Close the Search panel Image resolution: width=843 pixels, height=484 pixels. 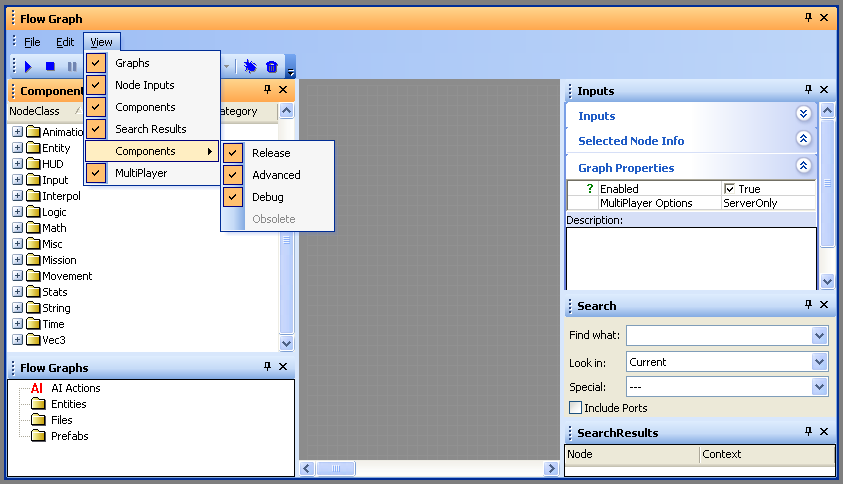pos(824,304)
